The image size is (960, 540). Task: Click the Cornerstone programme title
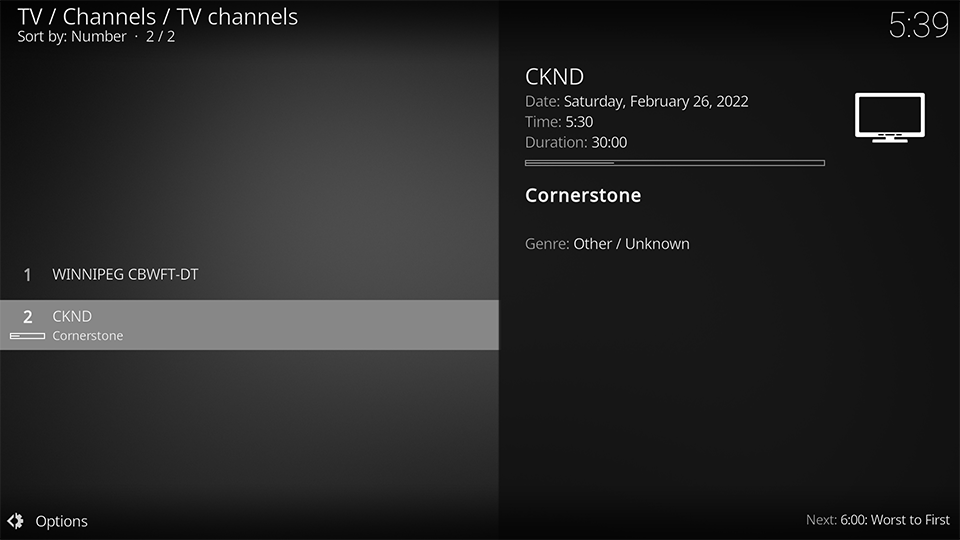click(583, 195)
